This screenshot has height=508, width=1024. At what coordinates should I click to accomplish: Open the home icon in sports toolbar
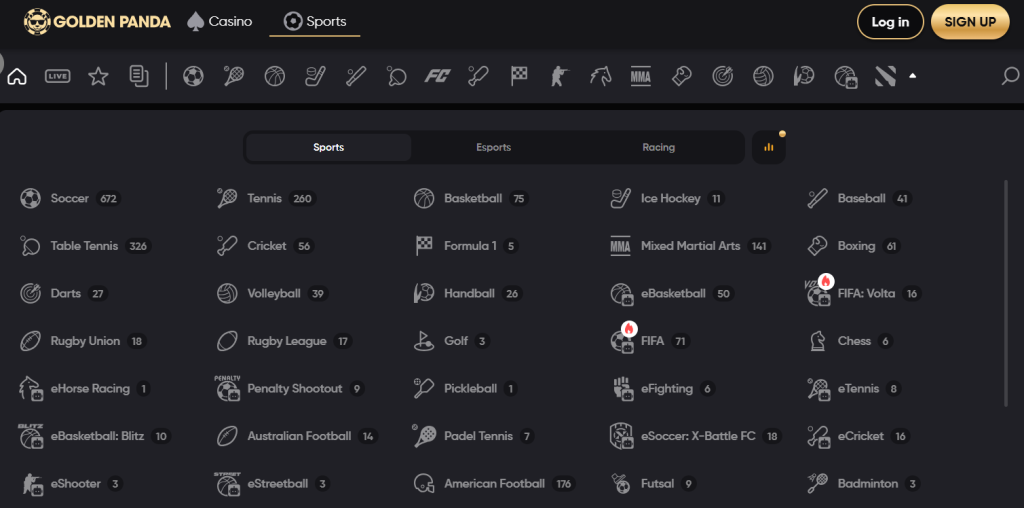click(17, 76)
